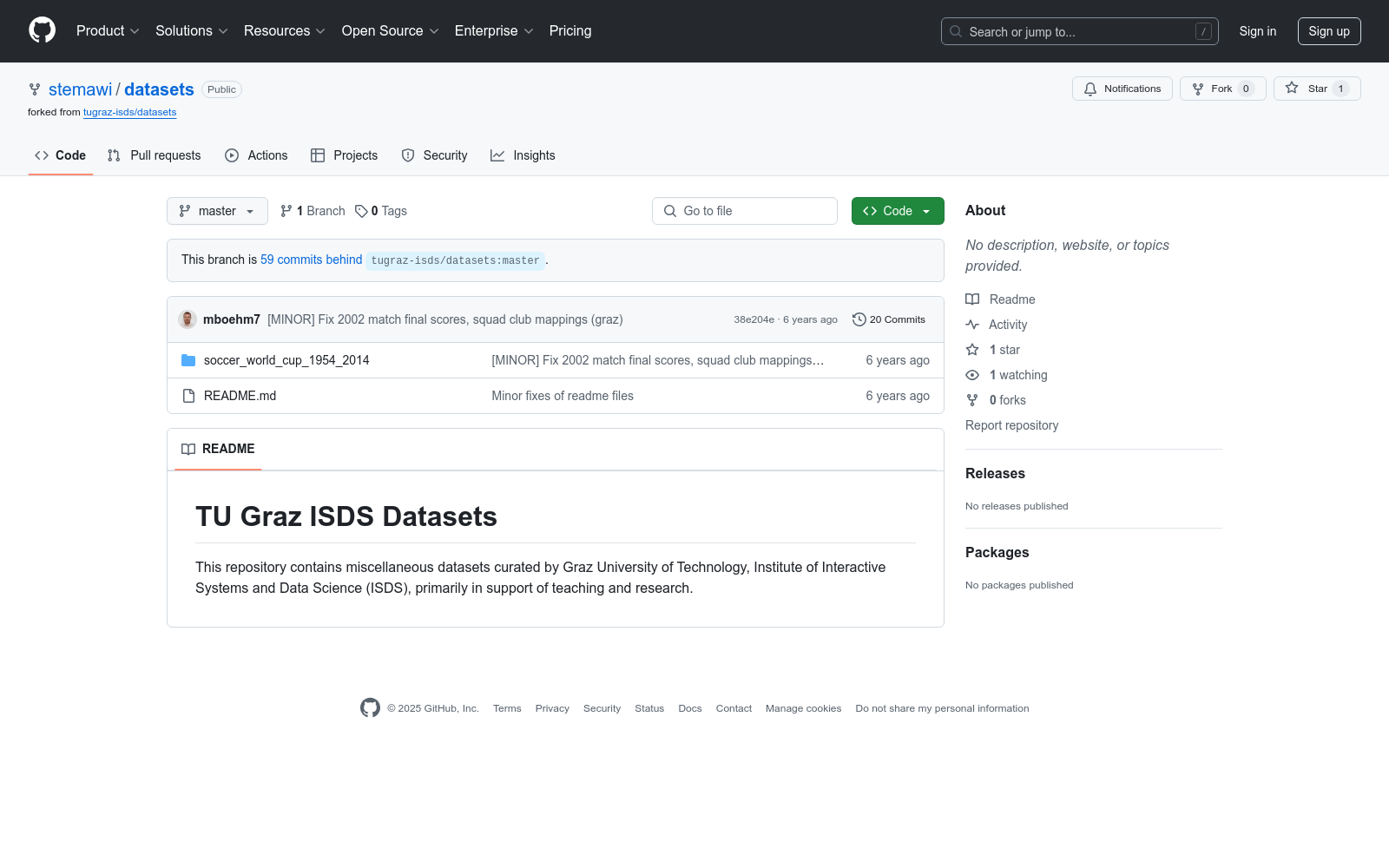The height and width of the screenshot is (868, 1389).
Task: Open the Insights tab
Action: pos(523,155)
